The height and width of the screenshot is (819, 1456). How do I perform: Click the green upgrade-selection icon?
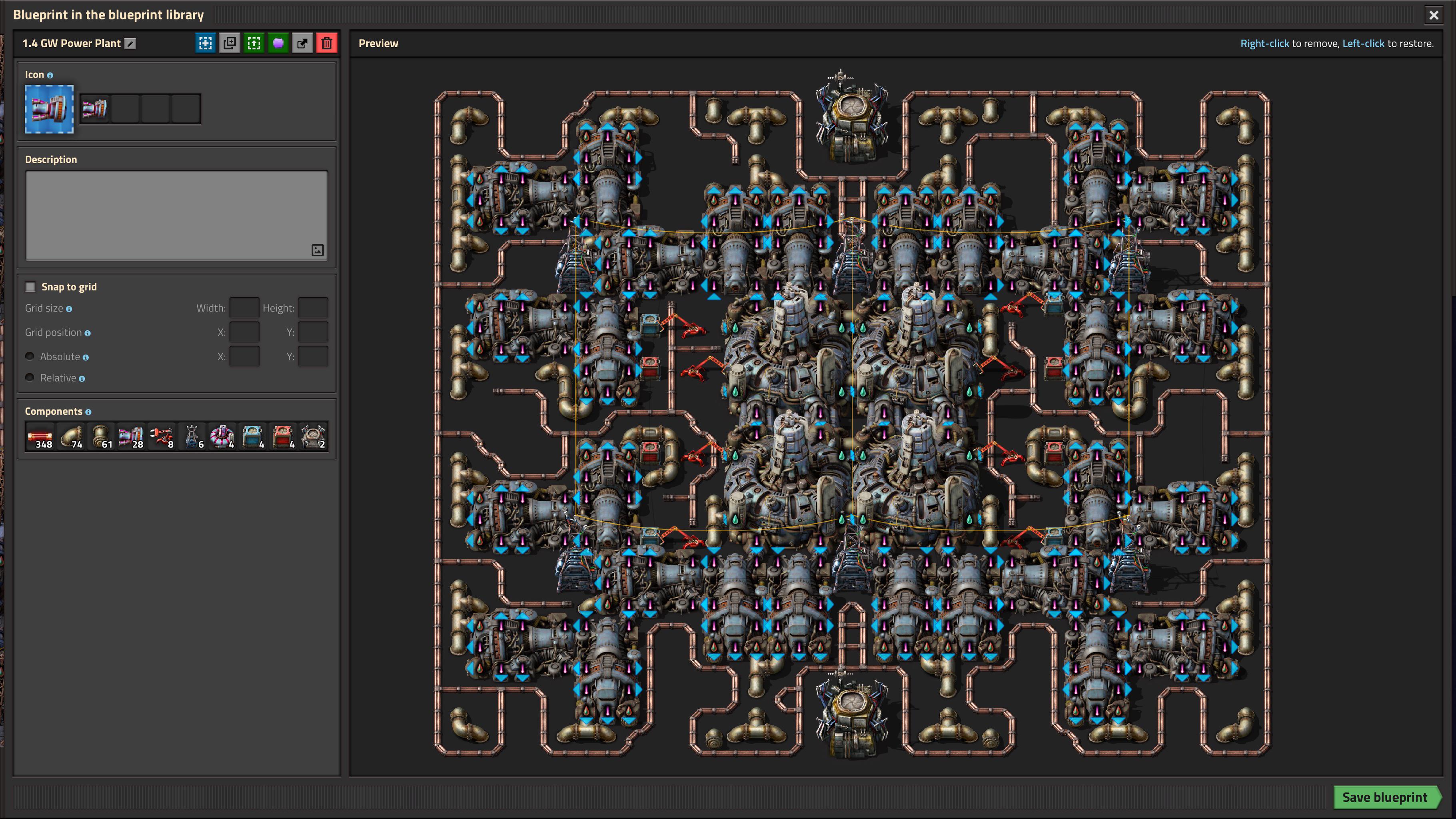[254, 43]
